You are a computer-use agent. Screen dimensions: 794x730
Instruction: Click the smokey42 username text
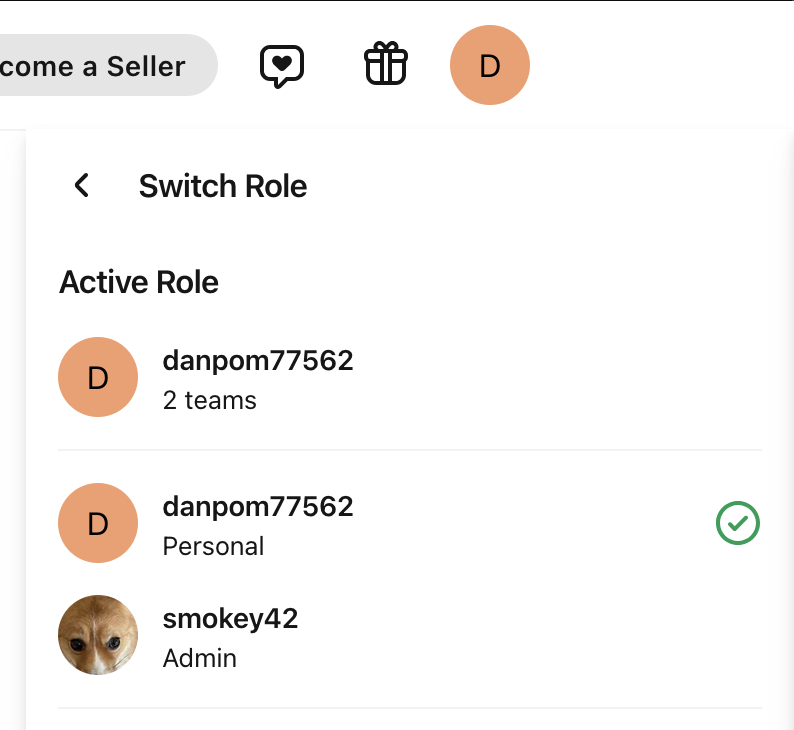click(x=230, y=619)
